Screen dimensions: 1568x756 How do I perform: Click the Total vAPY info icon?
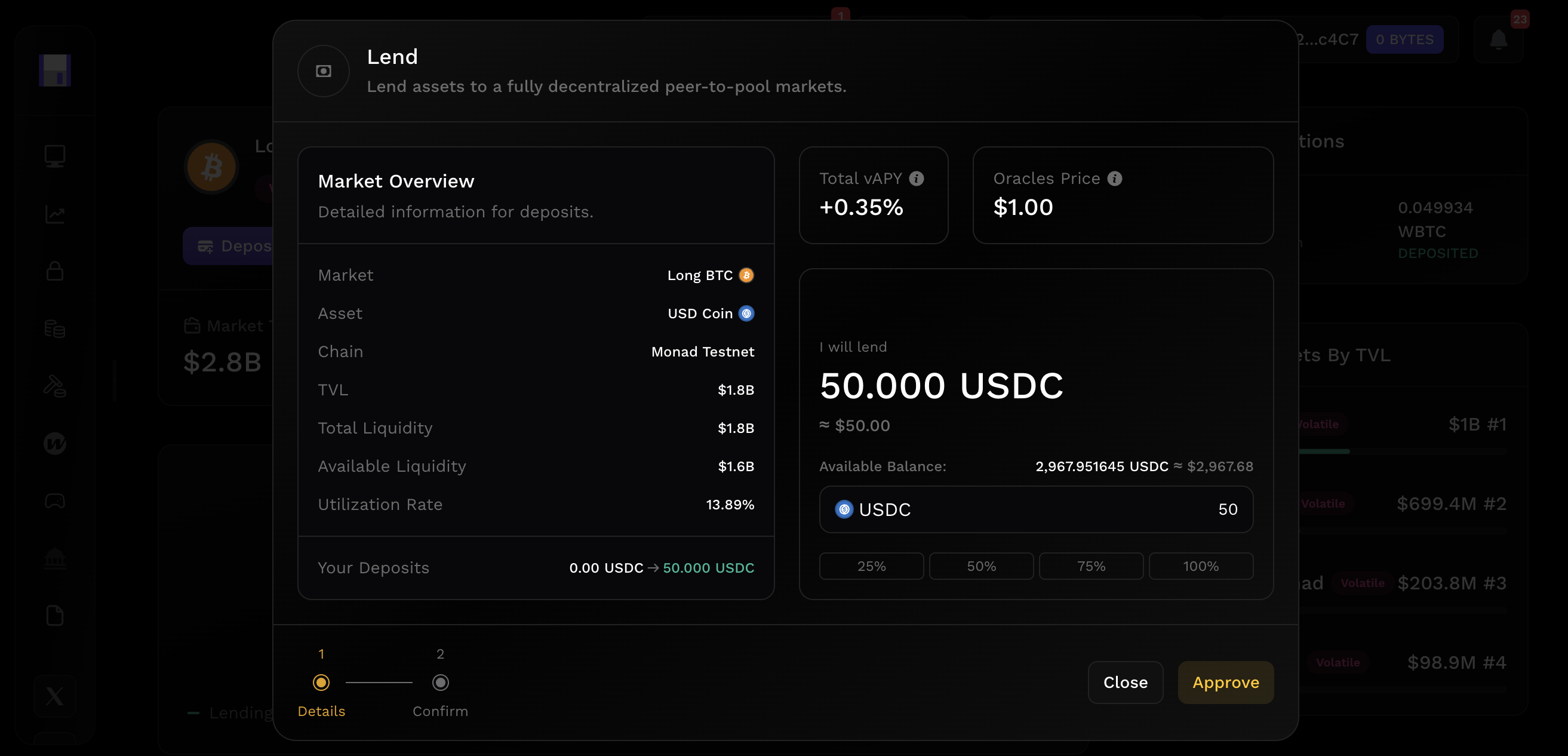916,179
